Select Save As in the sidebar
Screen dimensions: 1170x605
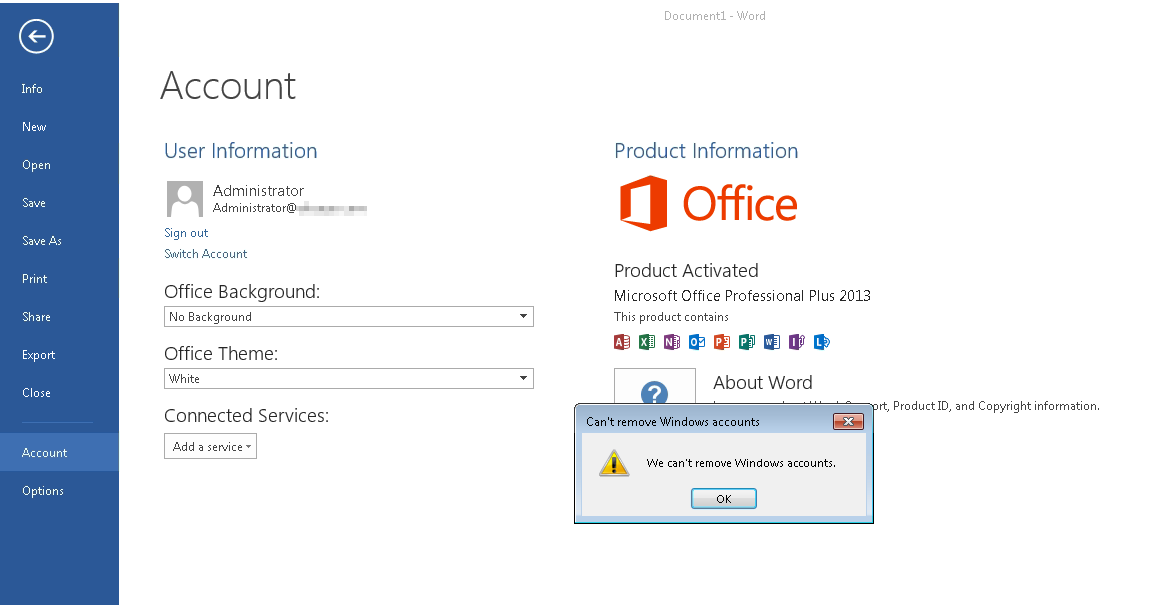(x=42, y=241)
